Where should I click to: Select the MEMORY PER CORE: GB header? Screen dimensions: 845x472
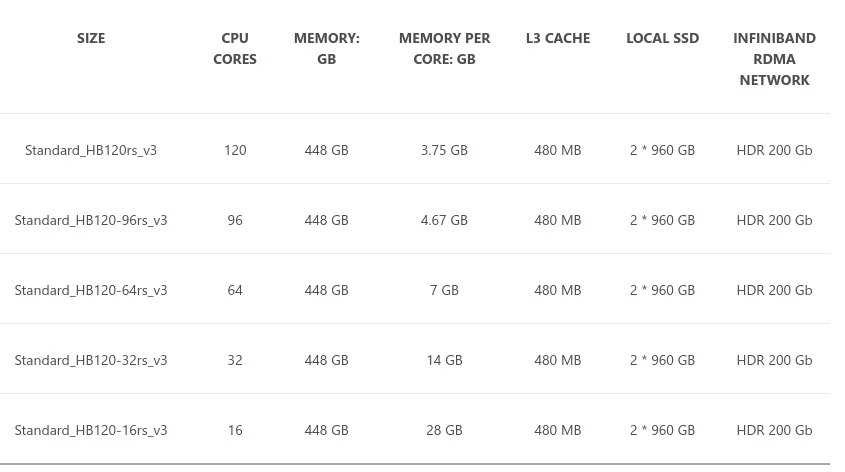tap(444, 48)
